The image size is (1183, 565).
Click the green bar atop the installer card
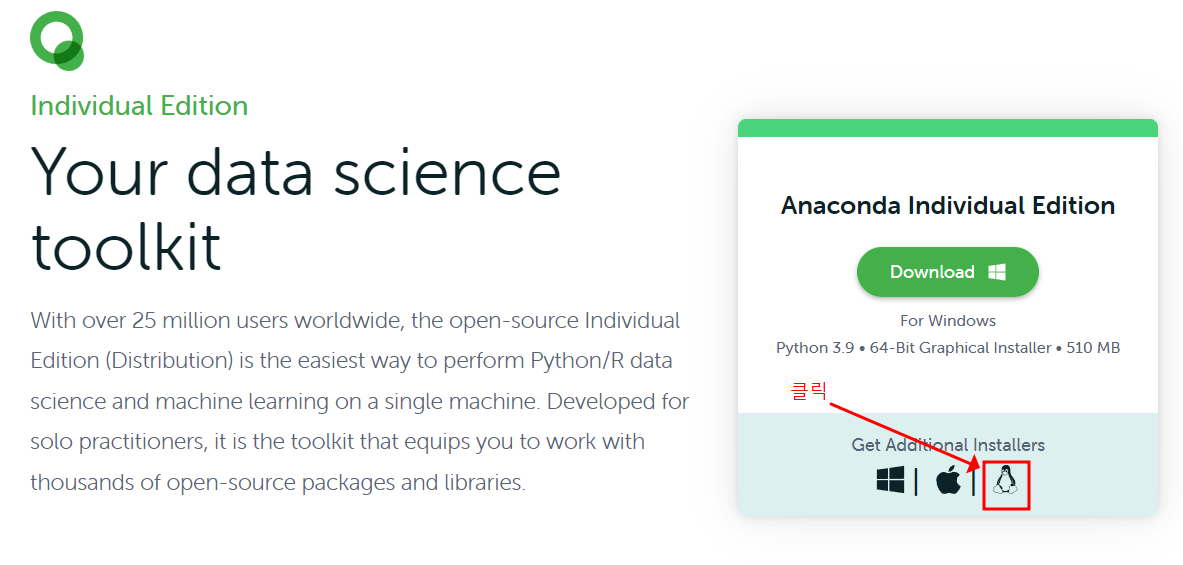coord(948,128)
